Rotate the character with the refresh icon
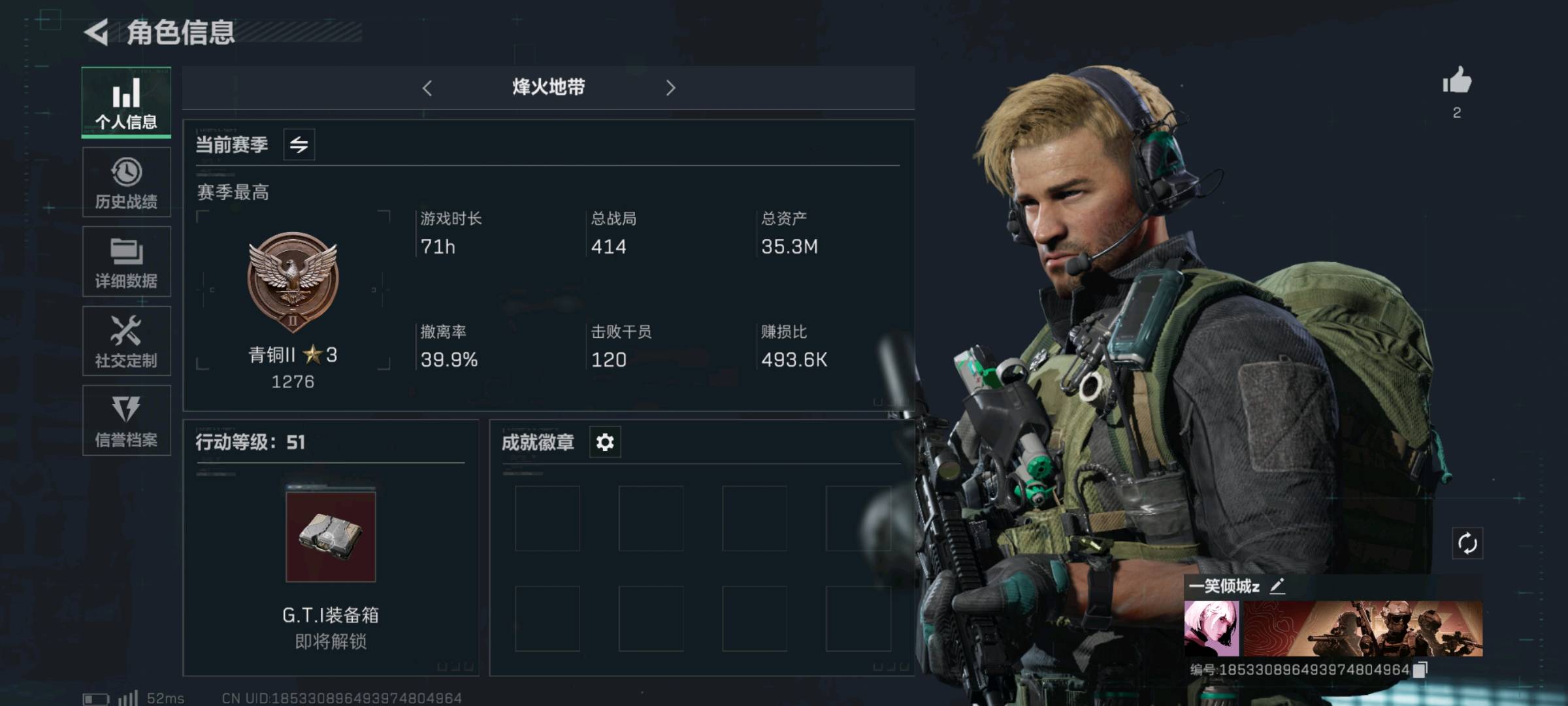1568x706 pixels. (x=1467, y=543)
